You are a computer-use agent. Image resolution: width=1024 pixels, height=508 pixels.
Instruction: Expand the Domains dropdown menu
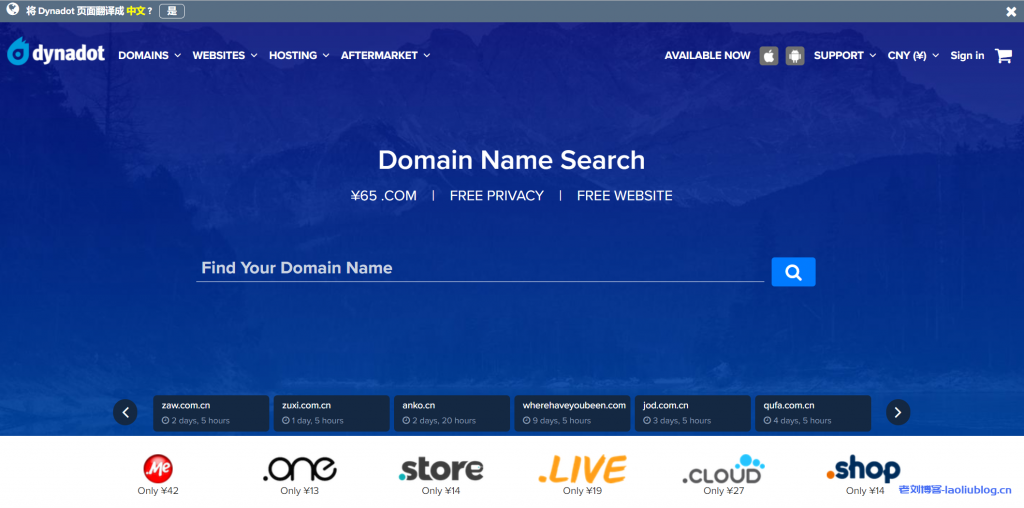pos(149,56)
